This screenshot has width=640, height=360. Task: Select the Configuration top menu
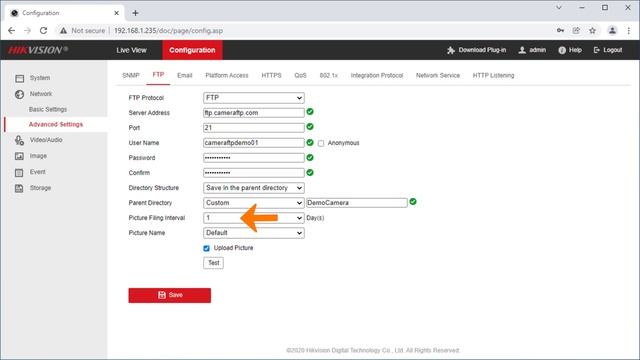pyautogui.click(x=192, y=50)
